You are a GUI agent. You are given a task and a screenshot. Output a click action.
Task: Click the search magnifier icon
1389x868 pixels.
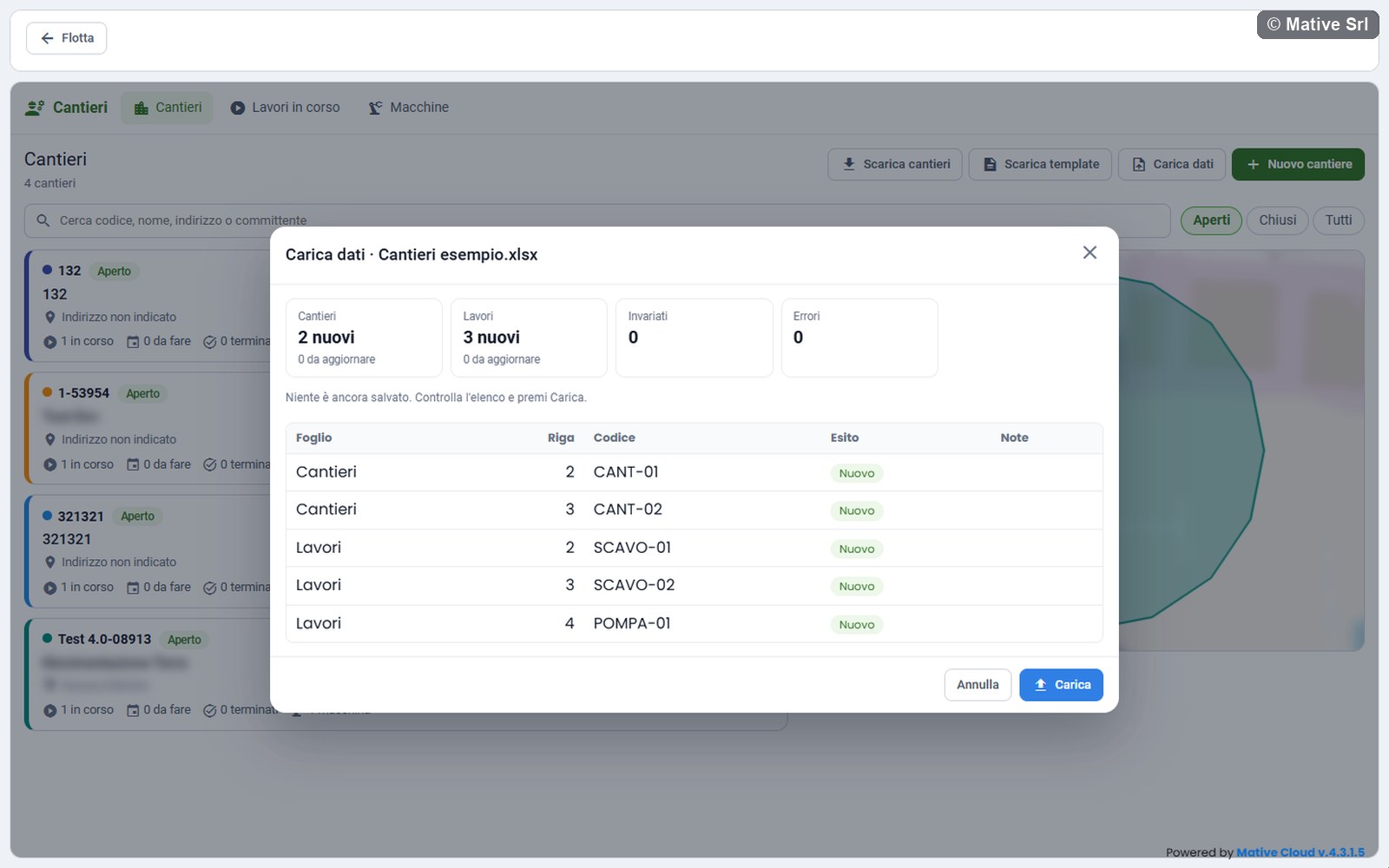tap(43, 220)
